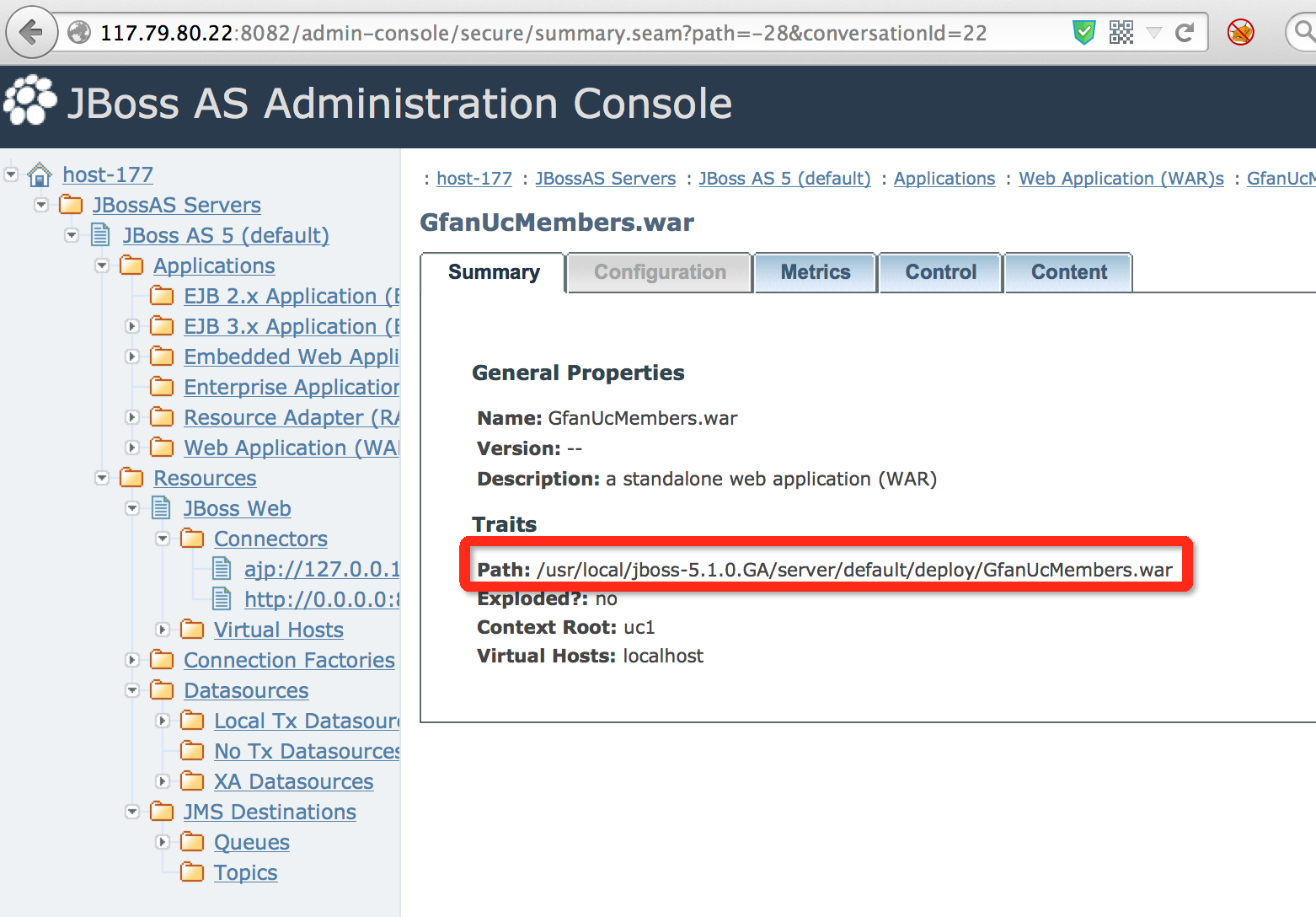The width and height of the screenshot is (1316, 917).
Task: Click the green shield security icon
Action: 1083,33
